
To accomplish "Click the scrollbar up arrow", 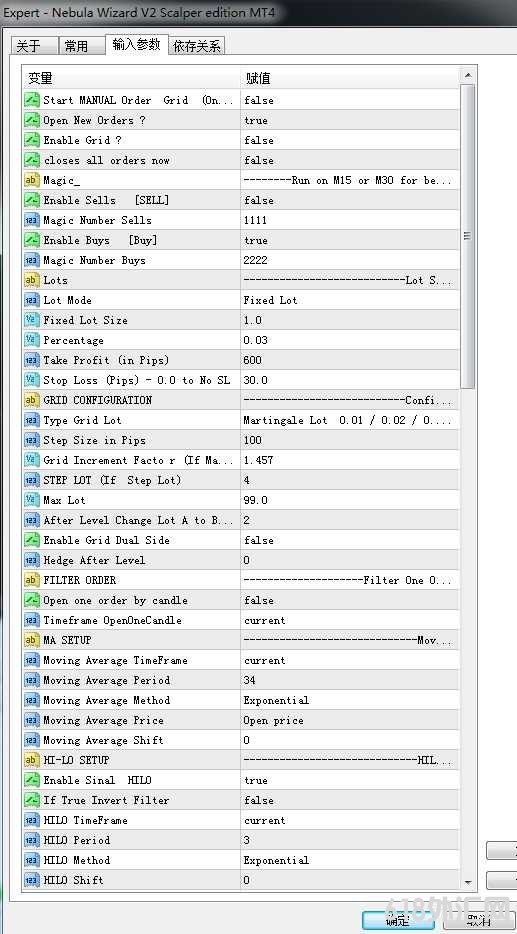I will 468,75.
